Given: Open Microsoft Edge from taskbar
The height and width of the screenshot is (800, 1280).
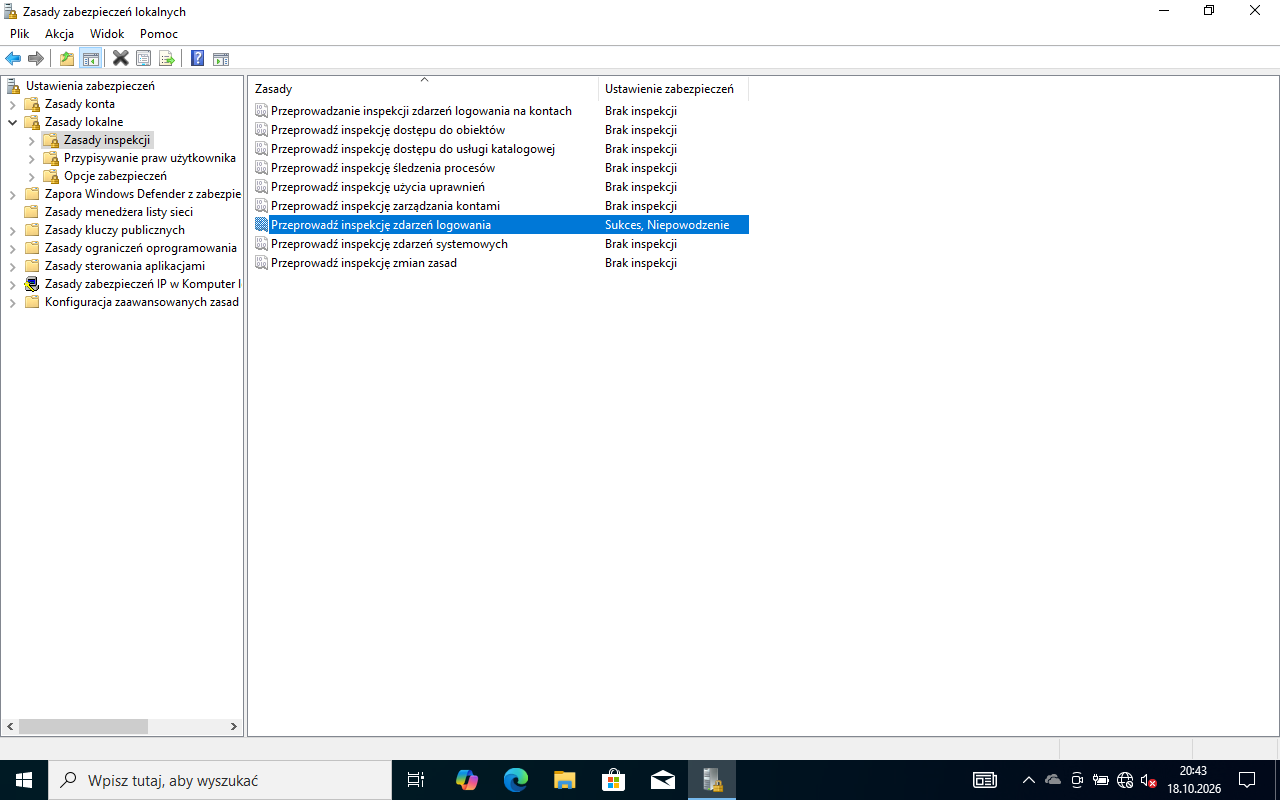Looking at the screenshot, I should coord(515,780).
